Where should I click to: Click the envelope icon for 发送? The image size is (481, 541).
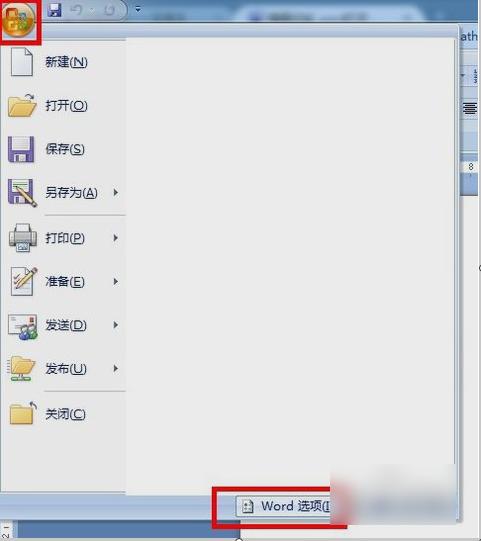pyautogui.click(x=23, y=326)
